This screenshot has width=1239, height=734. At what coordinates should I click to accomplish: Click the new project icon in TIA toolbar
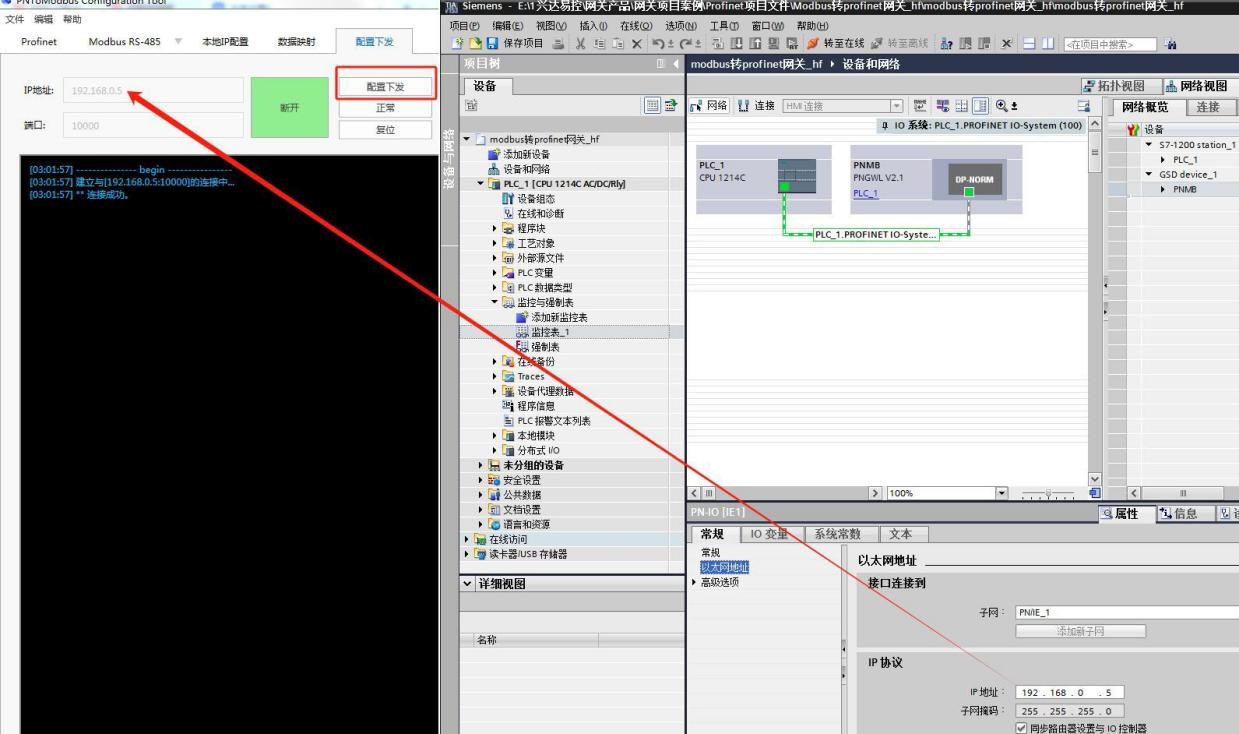[x=457, y=44]
